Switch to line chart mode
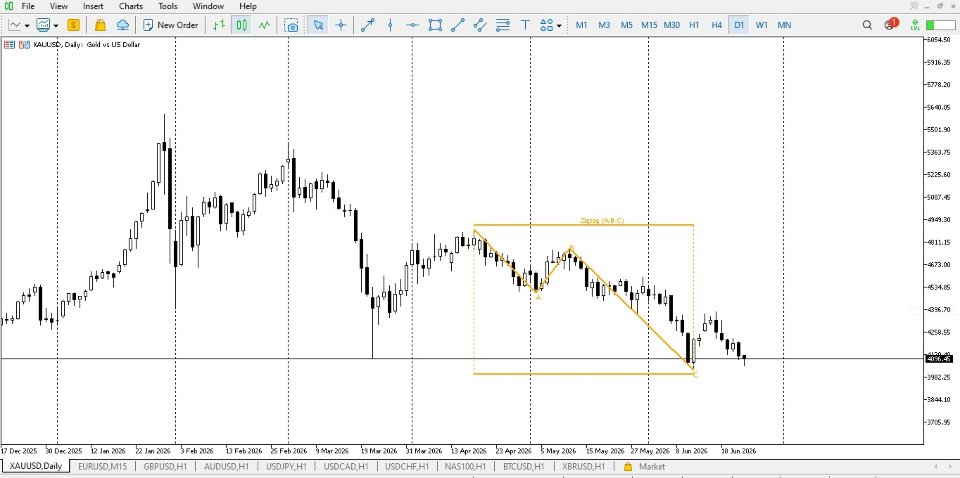960x478 pixels. pyautogui.click(x=264, y=25)
